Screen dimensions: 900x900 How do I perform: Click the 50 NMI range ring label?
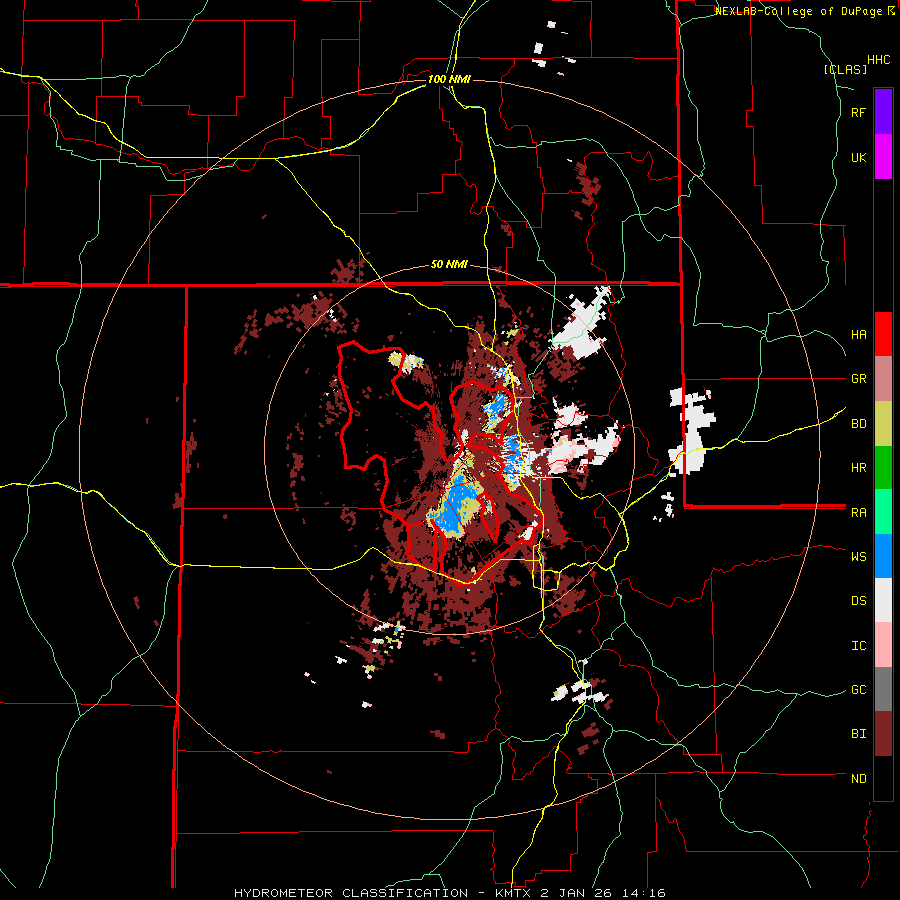point(449,265)
